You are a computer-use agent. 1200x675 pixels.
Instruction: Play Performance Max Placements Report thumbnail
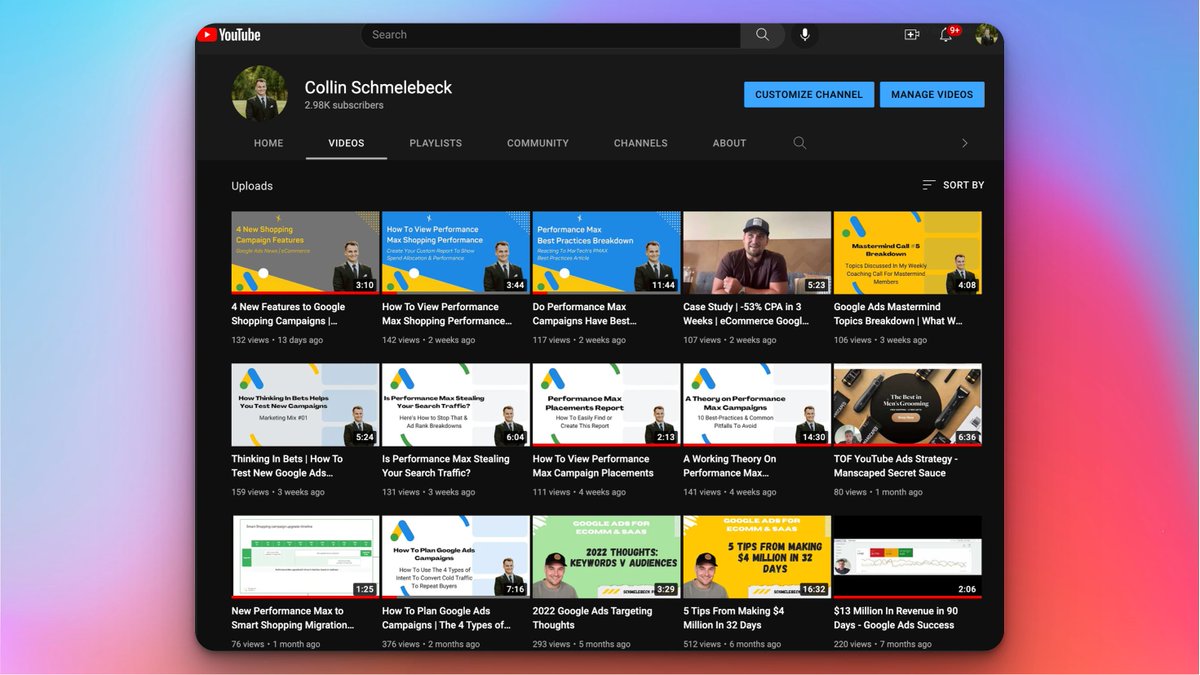click(x=606, y=405)
